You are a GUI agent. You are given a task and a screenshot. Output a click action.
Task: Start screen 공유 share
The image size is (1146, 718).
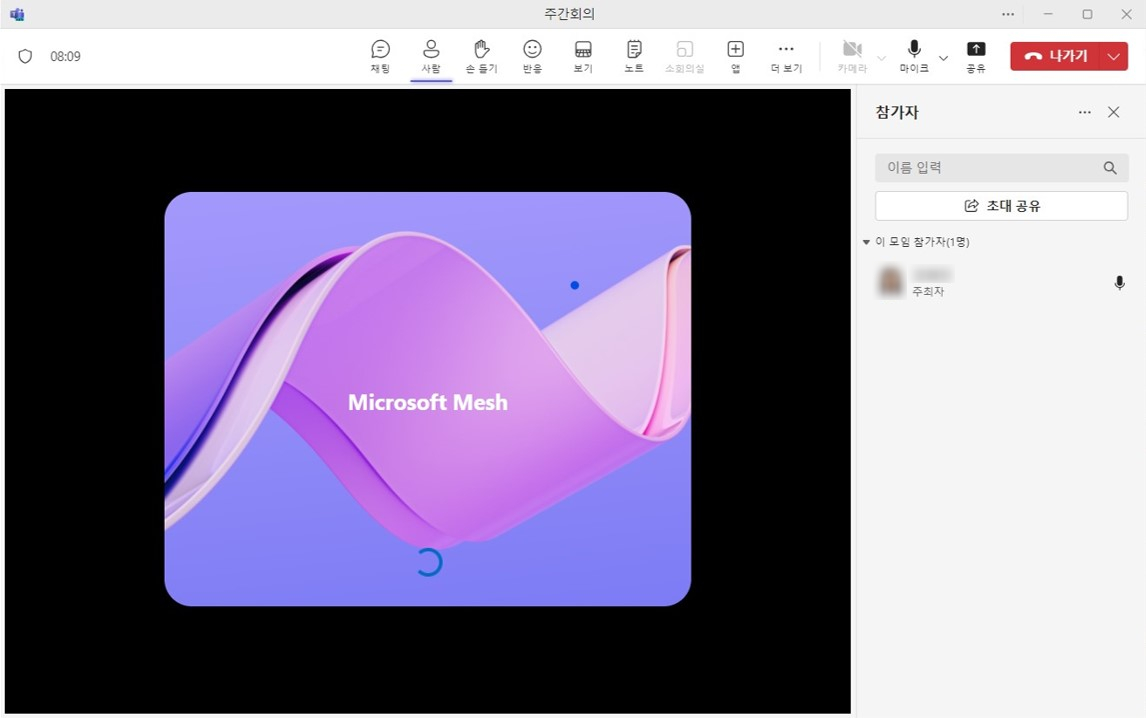click(x=976, y=56)
